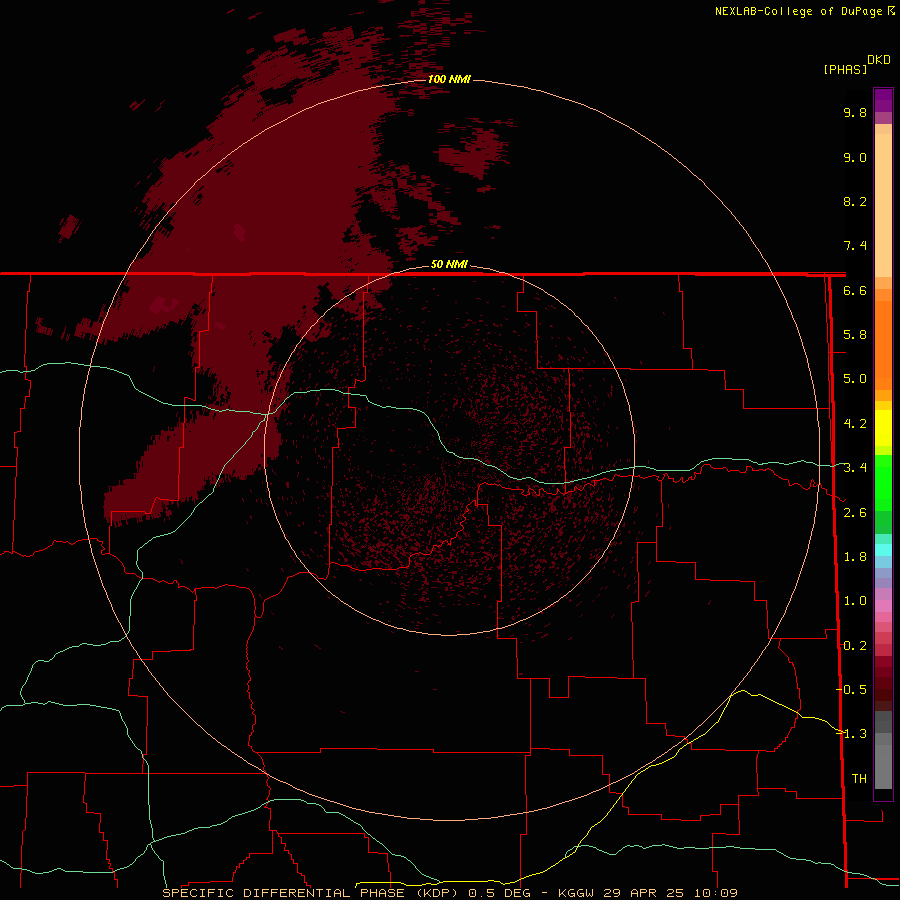Click the 8.2 value on the color scale
The width and height of the screenshot is (900, 900).
(x=855, y=201)
